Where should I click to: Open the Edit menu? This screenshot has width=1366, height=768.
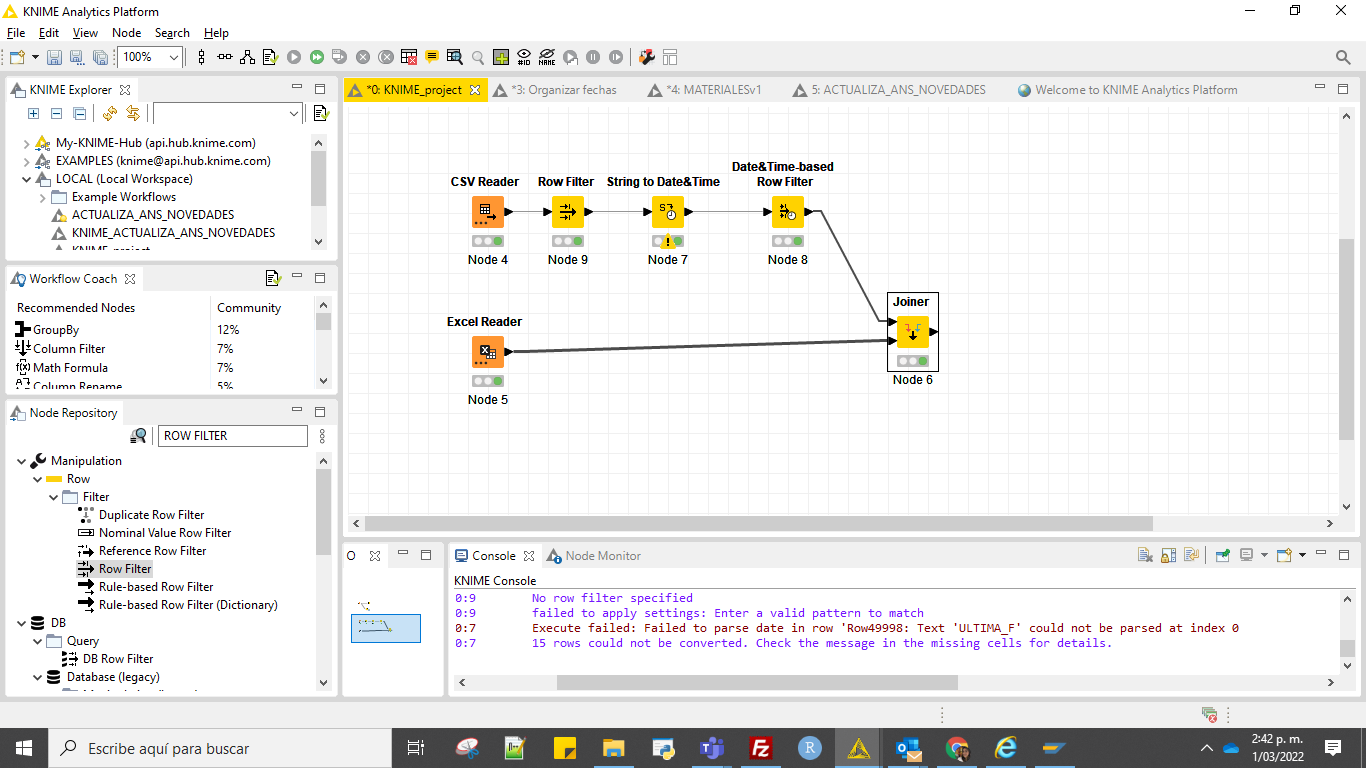pos(49,33)
